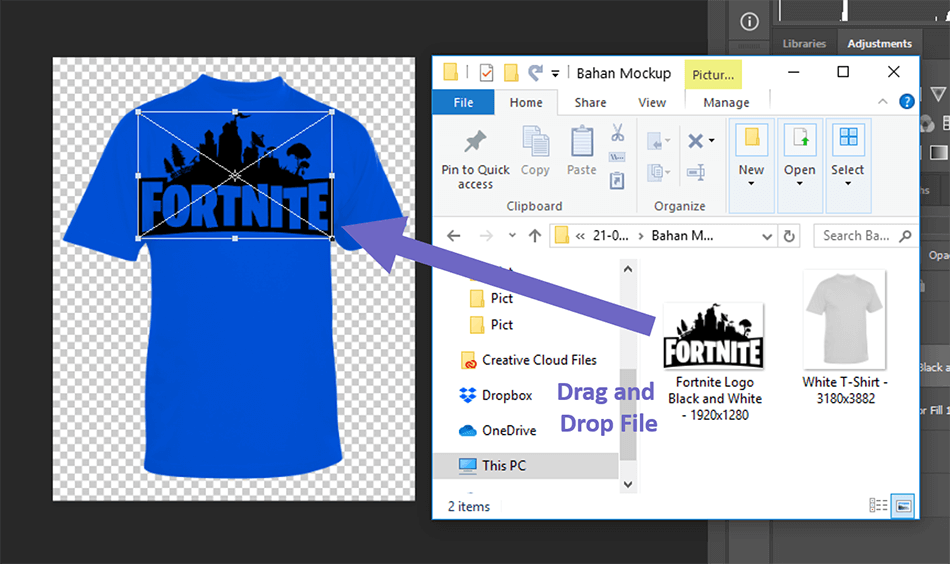Select first Pict folder in navigation pane
Viewport: 950px width, 564px height.
click(x=491, y=298)
